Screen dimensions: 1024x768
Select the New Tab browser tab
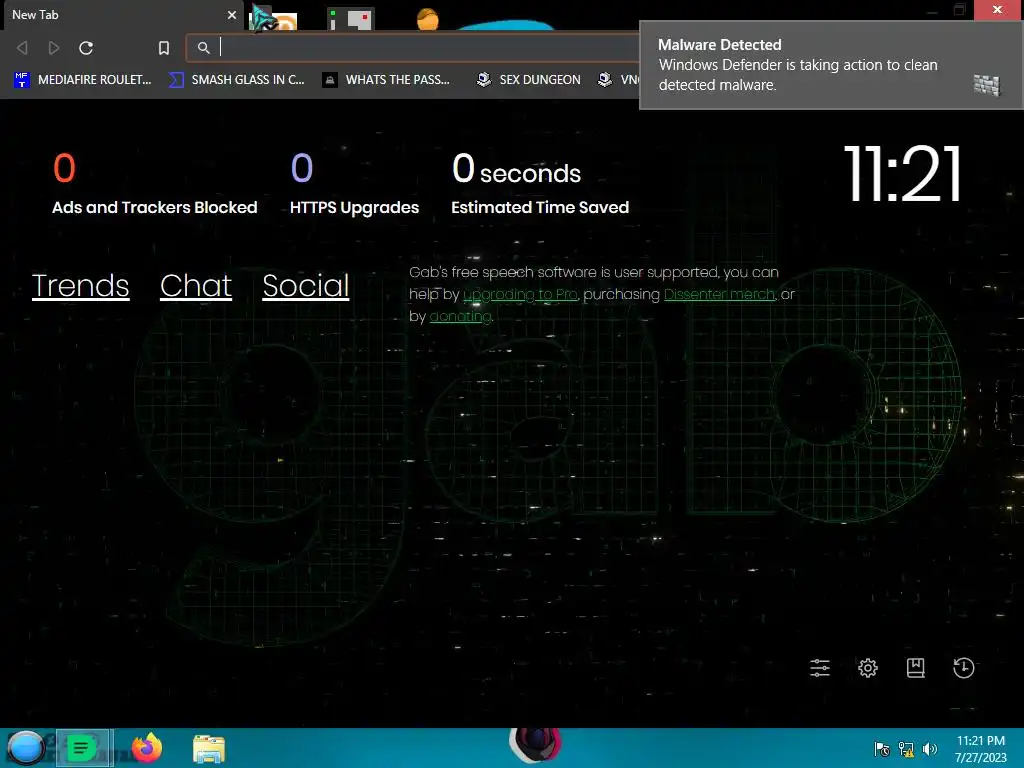click(x=121, y=14)
